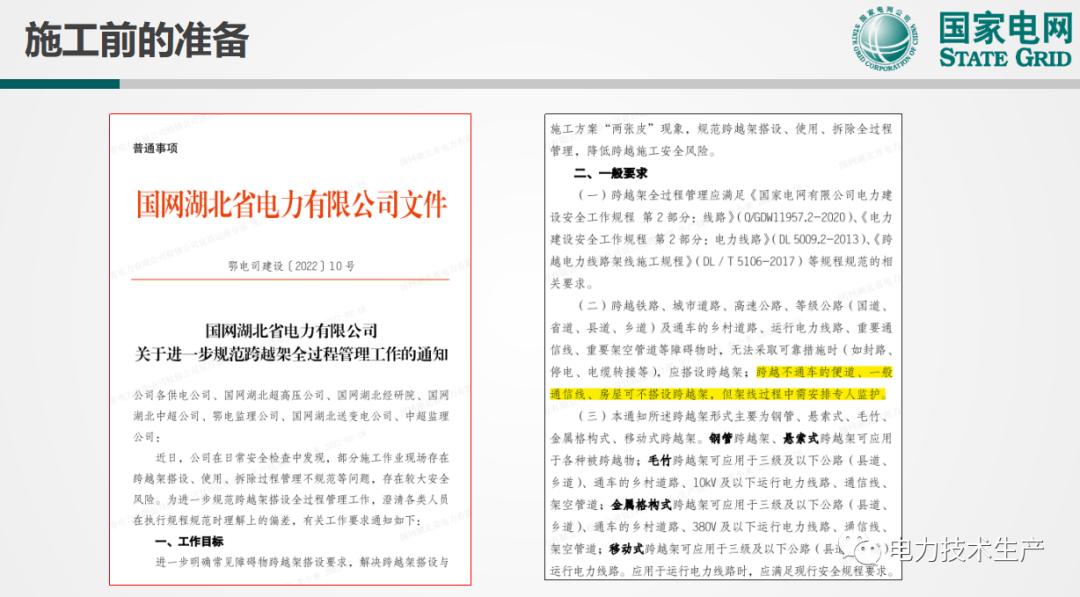
Task: Click the bold word 钢管
Action: [720, 438]
